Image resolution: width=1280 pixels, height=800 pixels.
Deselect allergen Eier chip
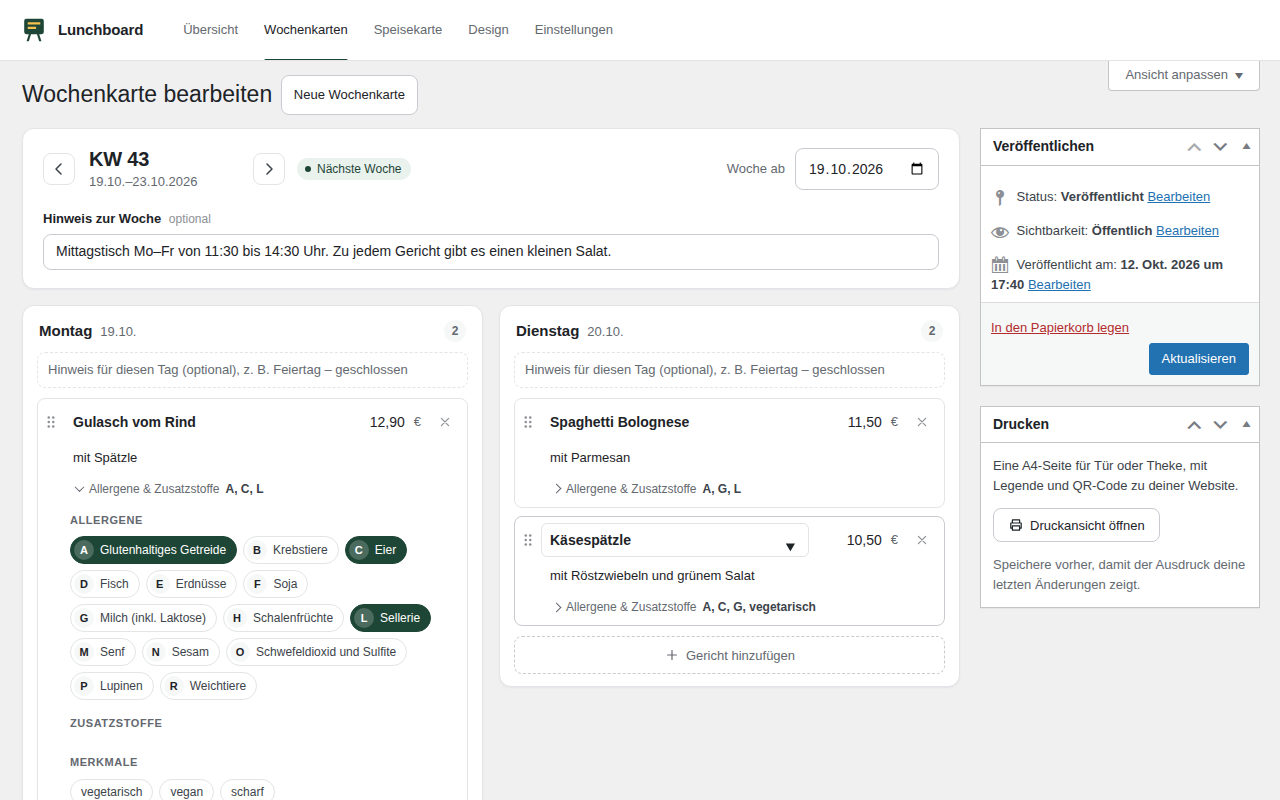(x=376, y=550)
